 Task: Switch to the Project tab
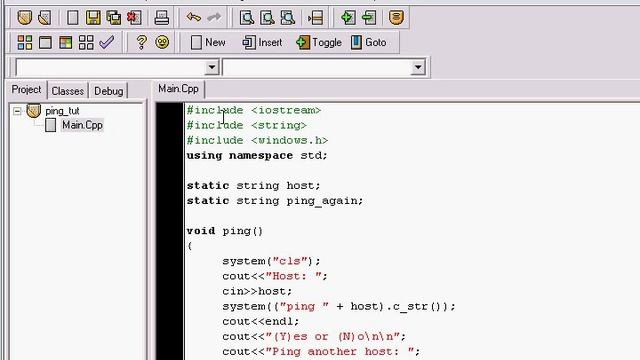tap(26, 90)
